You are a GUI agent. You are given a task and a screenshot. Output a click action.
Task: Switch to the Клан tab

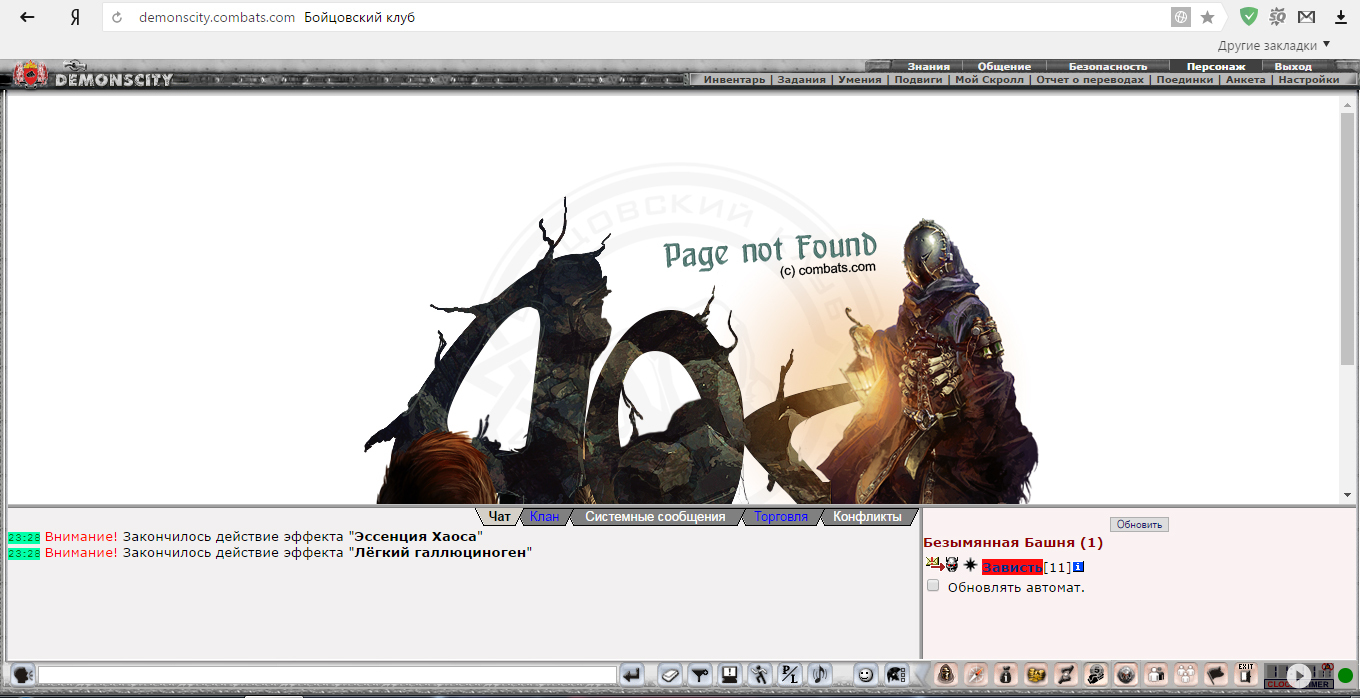(x=545, y=517)
